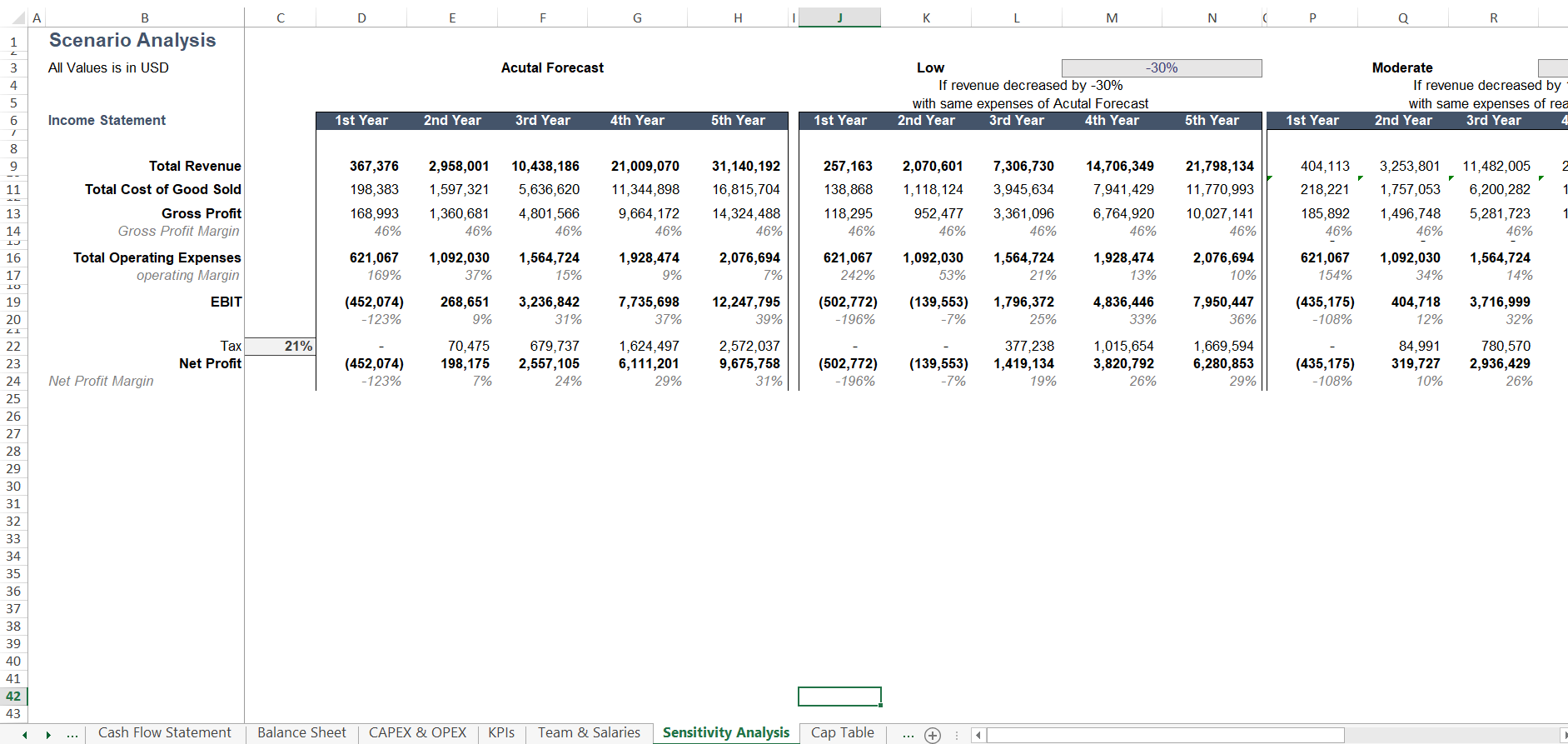This screenshot has width=1568, height=744.
Task: Select EBIT row label
Action: point(226,302)
